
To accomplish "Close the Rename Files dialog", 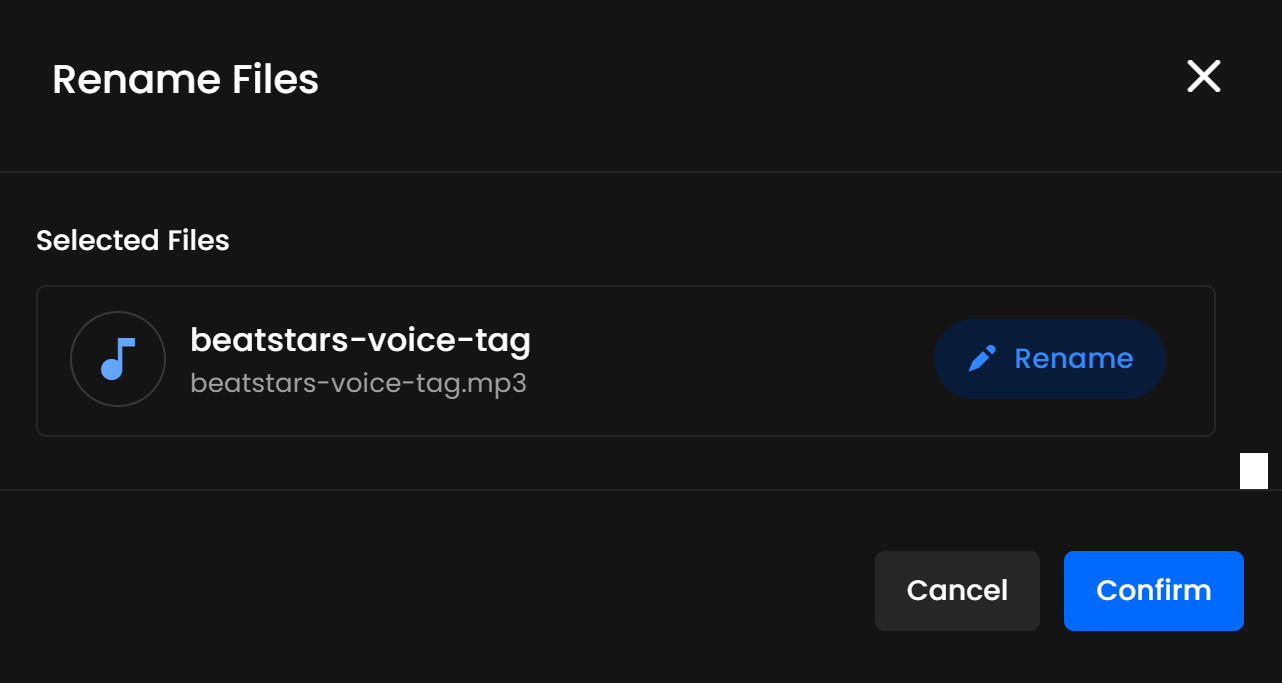I will pyautogui.click(x=1203, y=76).
